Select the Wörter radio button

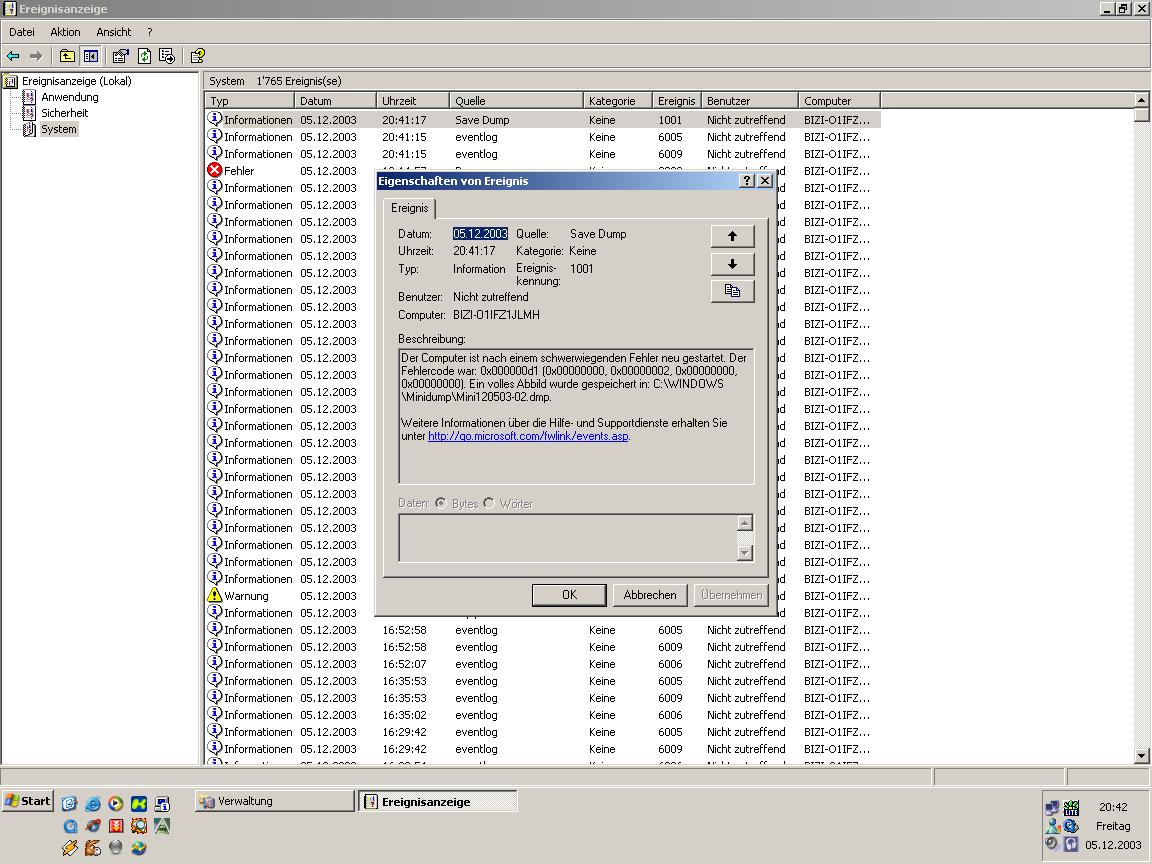point(489,503)
